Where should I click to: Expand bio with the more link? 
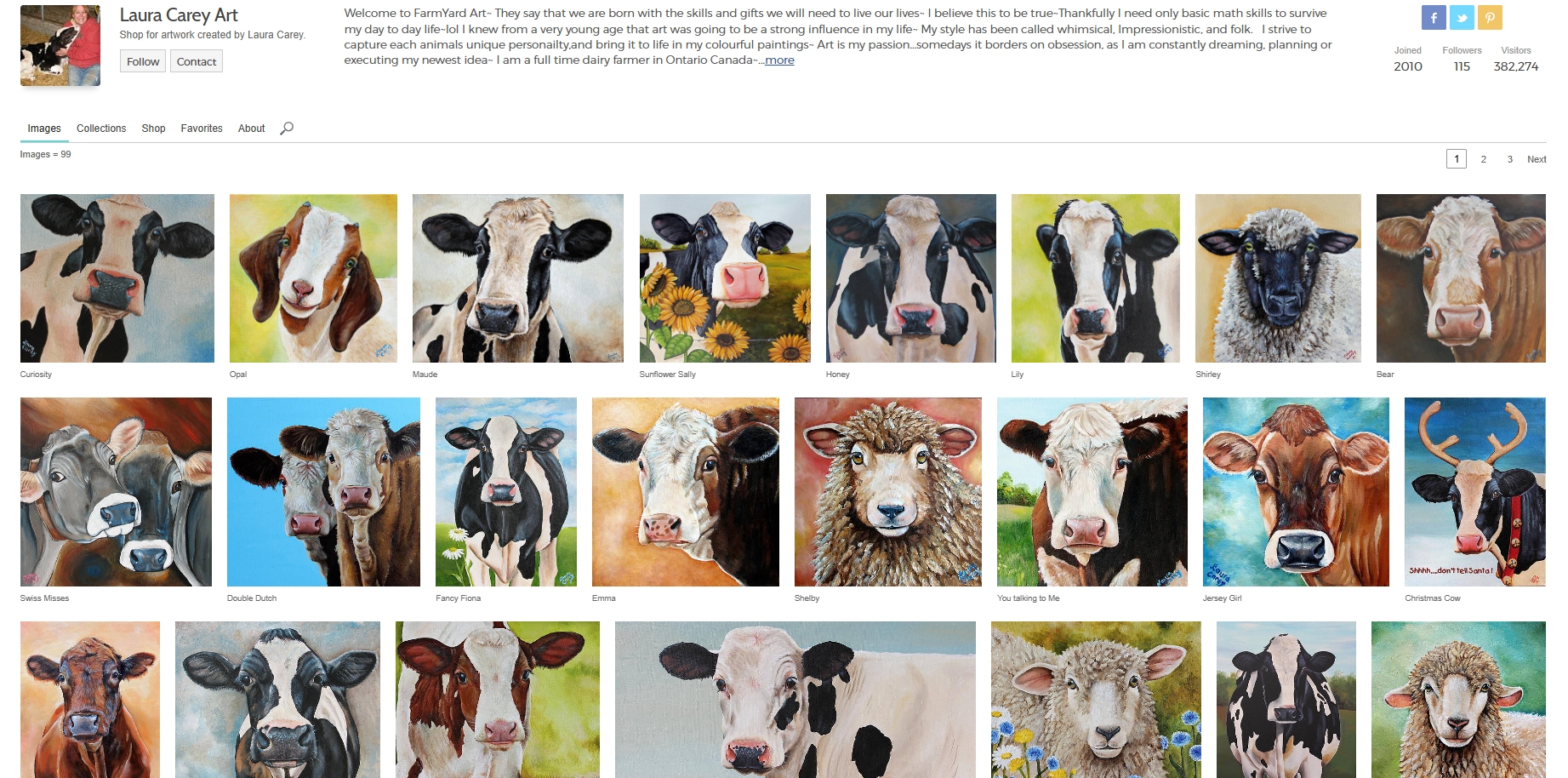(779, 60)
